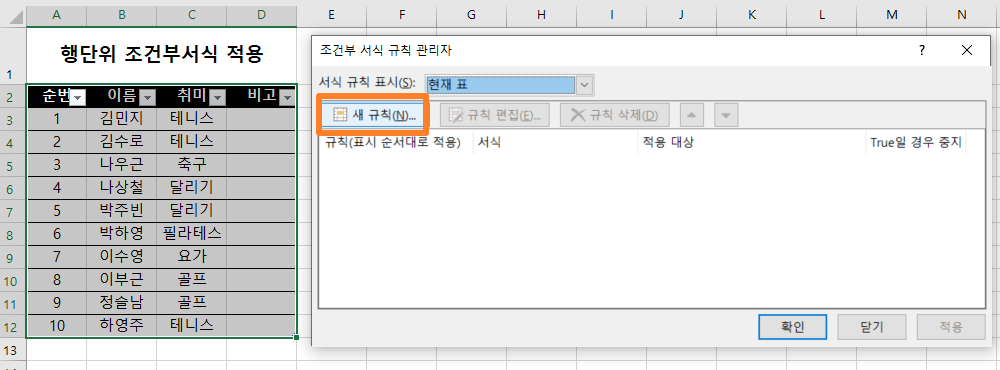Click the 확인 button
The width and height of the screenshot is (1000, 370).
[793, 327]
